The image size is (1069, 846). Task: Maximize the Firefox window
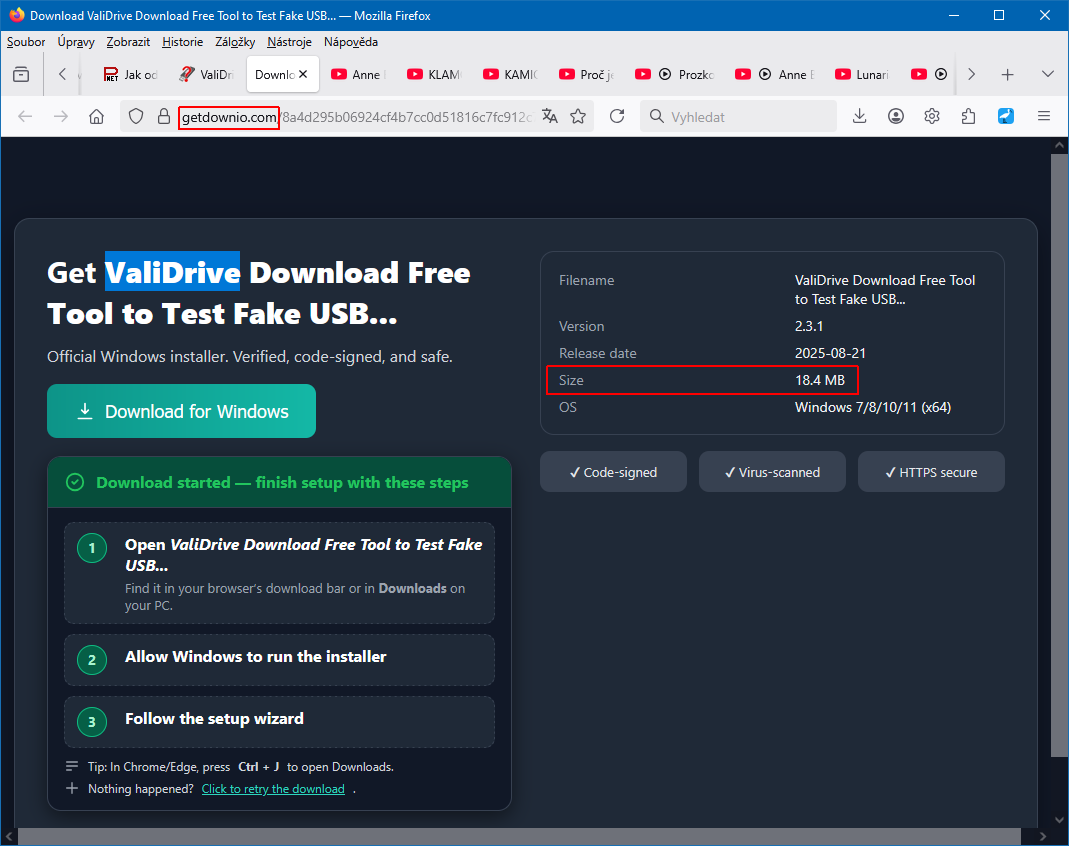pos(999,15)
